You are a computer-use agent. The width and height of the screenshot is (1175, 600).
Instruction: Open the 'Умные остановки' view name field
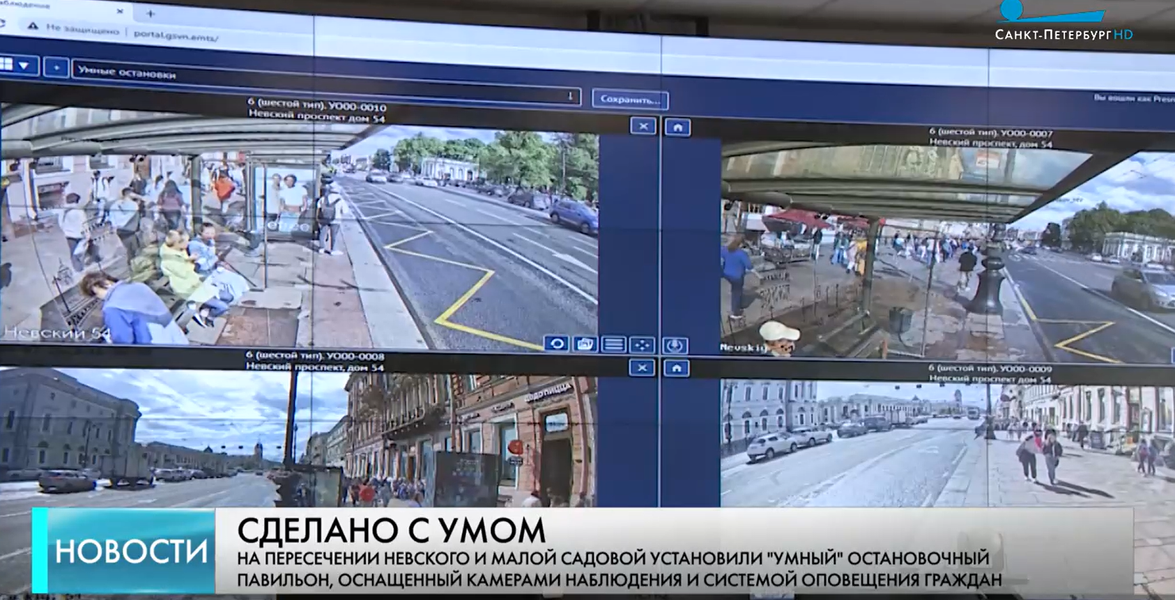pos(326,85)
